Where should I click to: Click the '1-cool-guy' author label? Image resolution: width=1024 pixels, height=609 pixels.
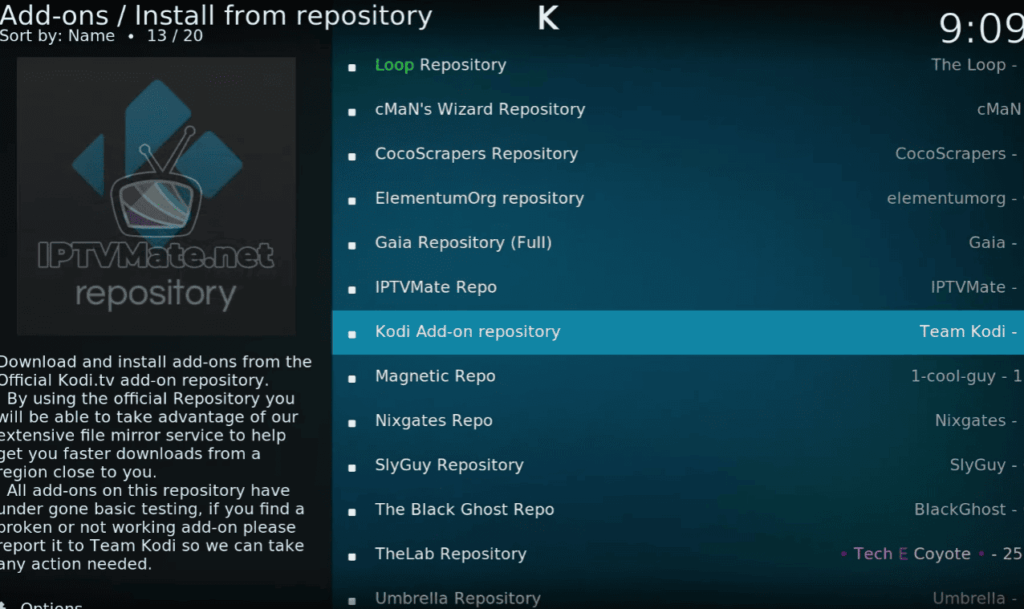click(x=953, y=377)
